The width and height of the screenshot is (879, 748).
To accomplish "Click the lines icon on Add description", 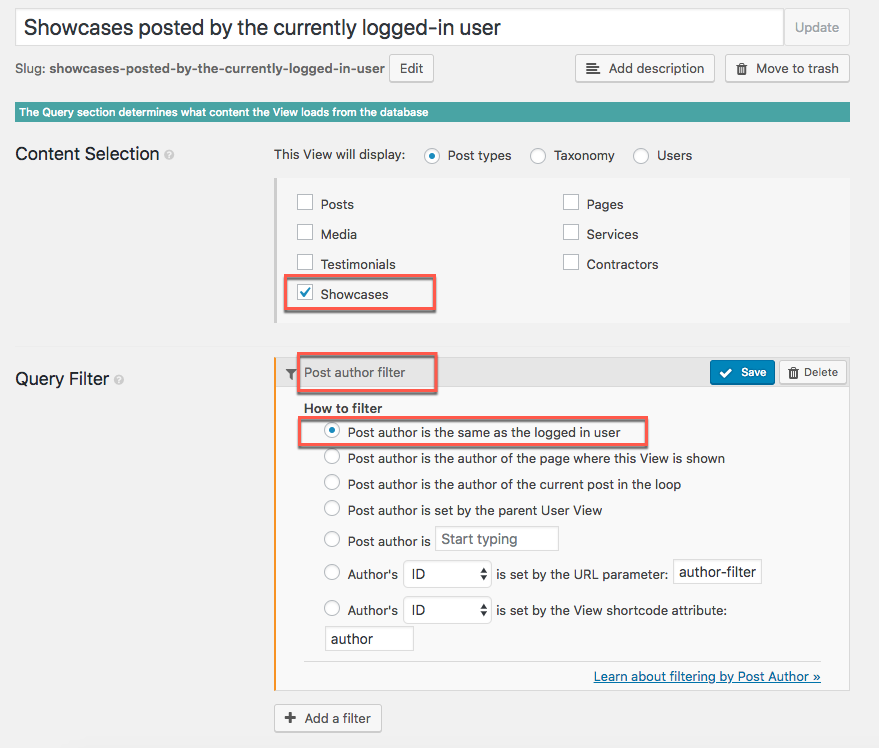I will 593,68.
